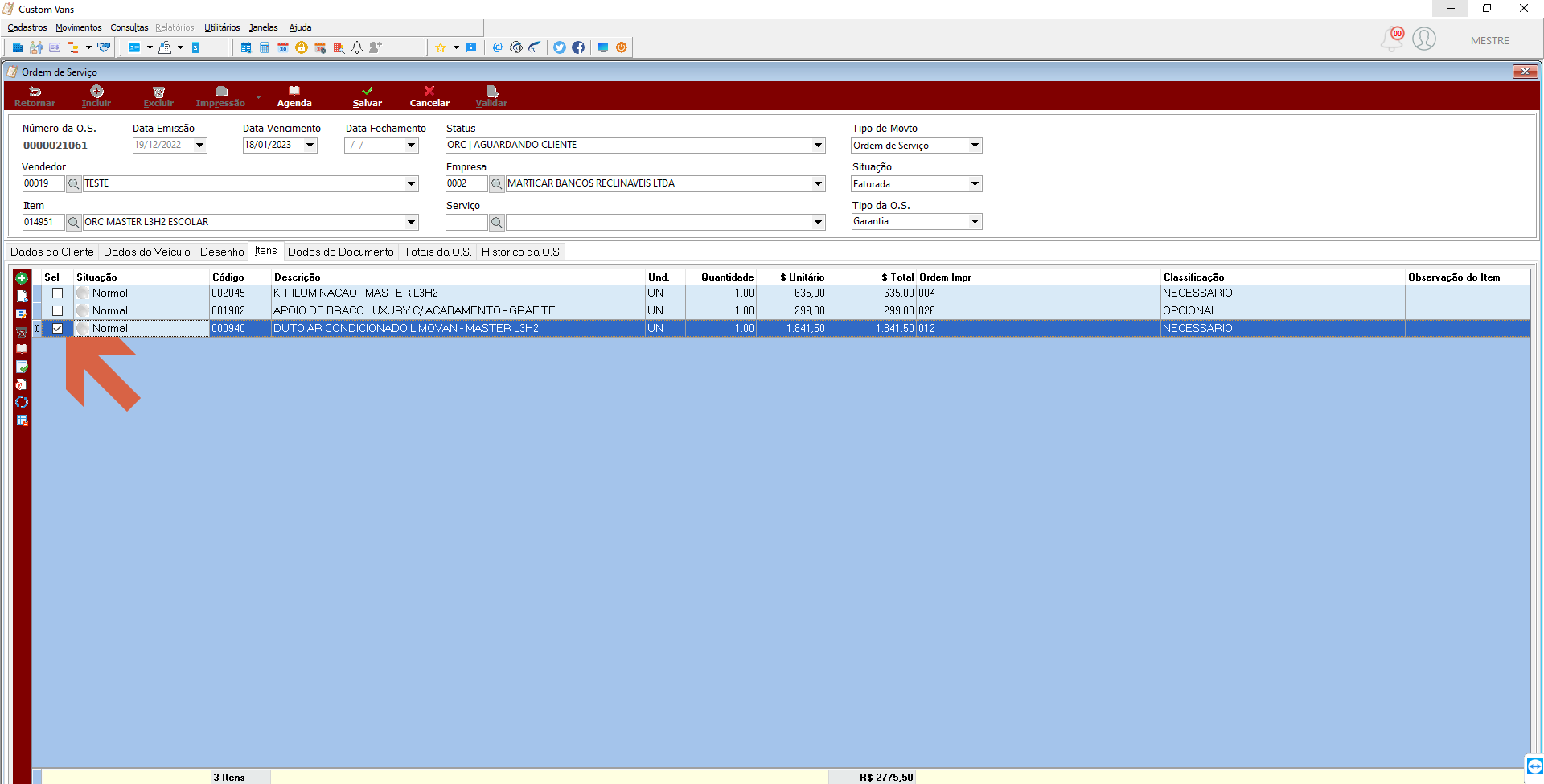Image resolution: width=1544 pixels, height=784 pixels.
Task: Open the Situação dropdown showing Faturada
Action: [x=975, y=183]
